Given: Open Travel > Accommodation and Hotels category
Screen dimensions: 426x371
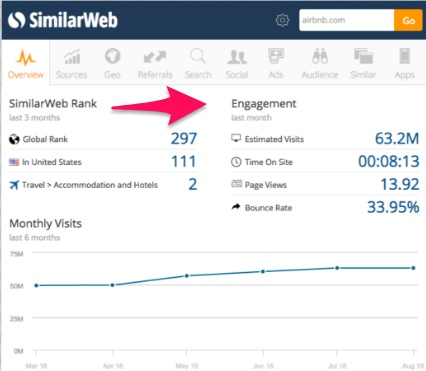Looking at the screenshot, I should point(90,185).
